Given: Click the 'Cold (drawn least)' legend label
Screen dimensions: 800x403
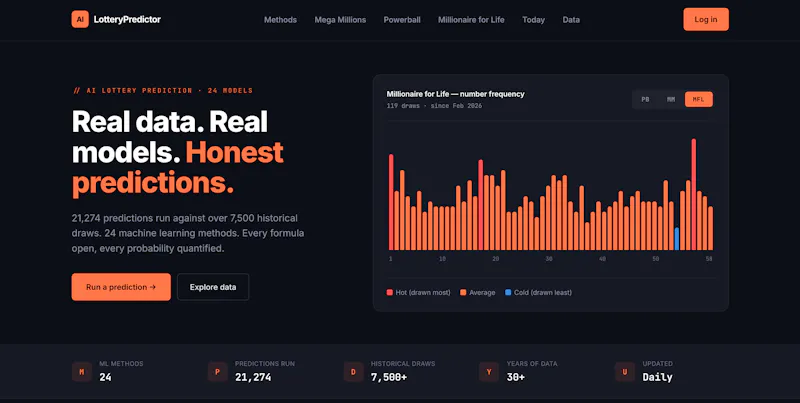Looking at the screenshot, I should pos(543,292).
